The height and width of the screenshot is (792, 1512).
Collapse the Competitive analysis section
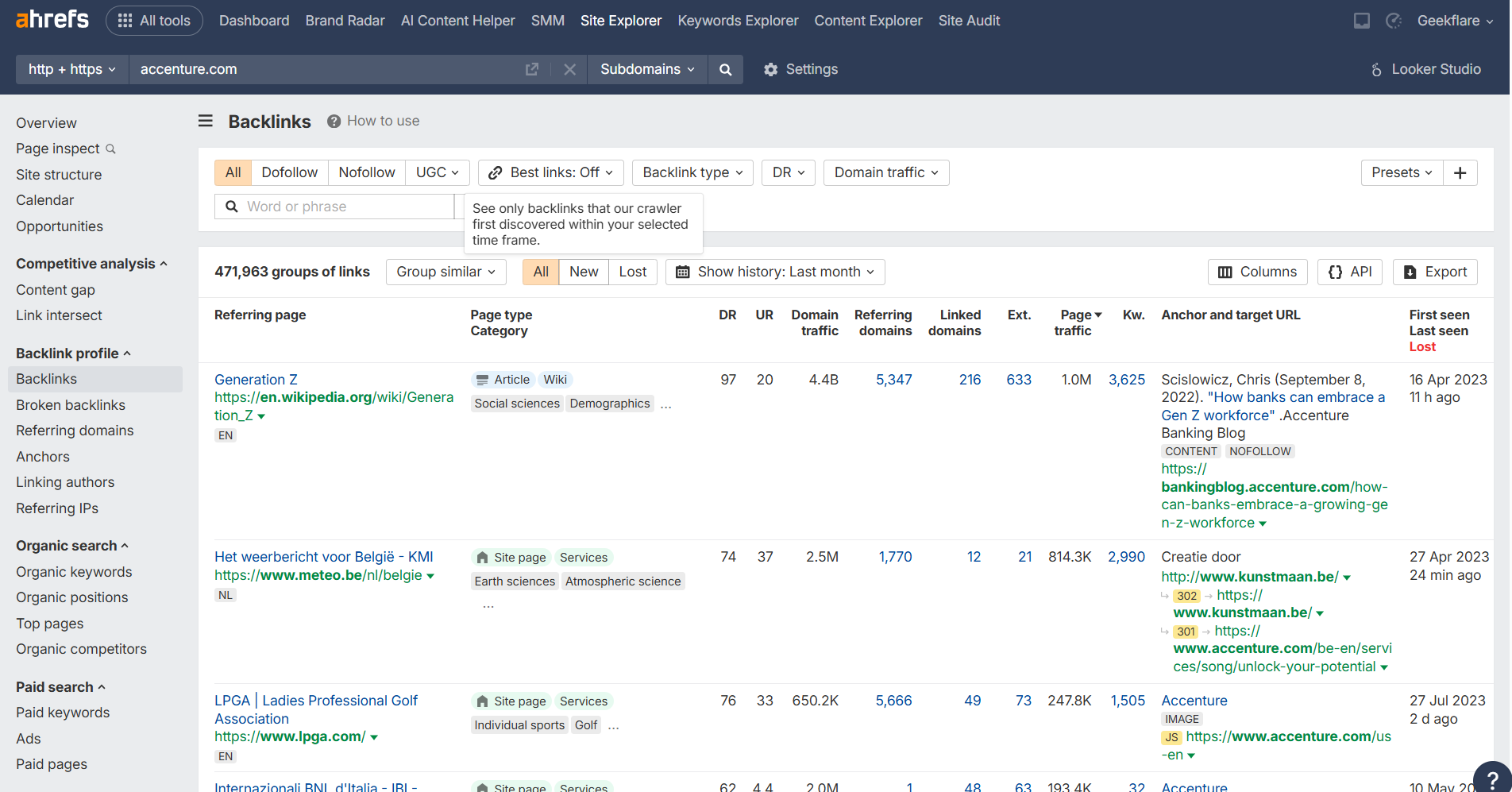(91, 264)
